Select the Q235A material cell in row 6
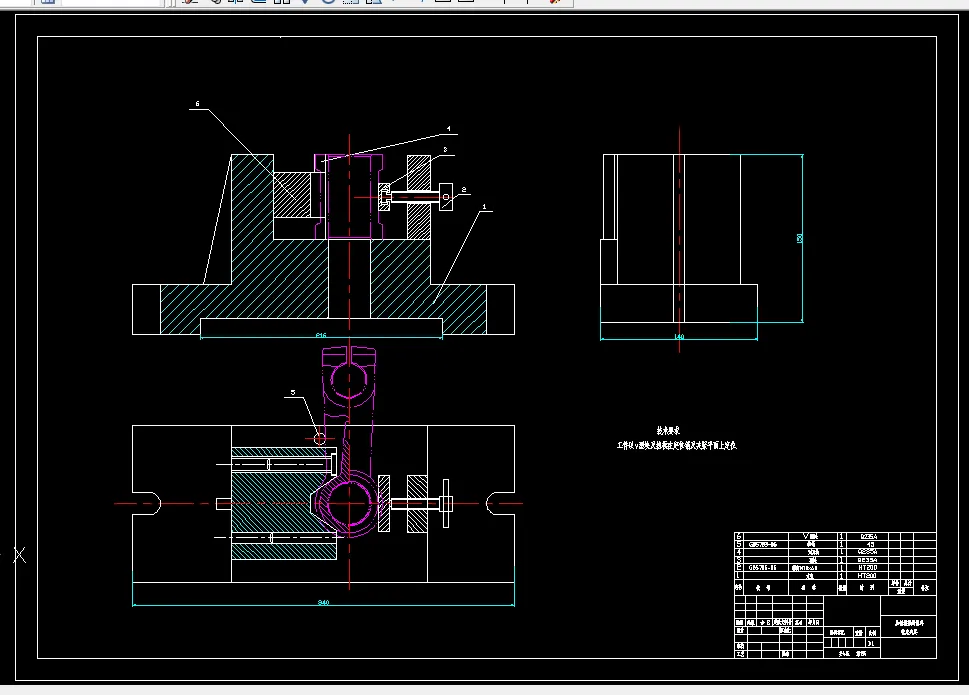Image resolution: width=969 pixels, height=695 pixels. (869, 536)
